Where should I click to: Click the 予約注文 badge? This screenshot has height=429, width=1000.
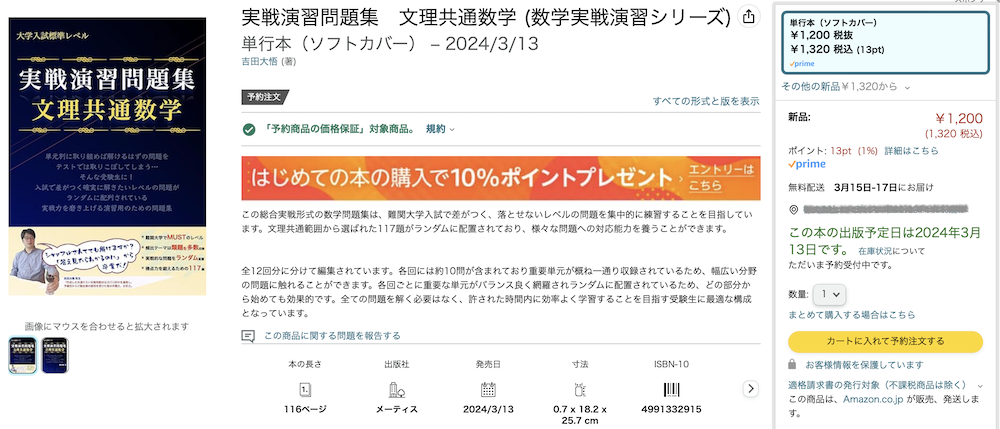[x=265, y=98]
